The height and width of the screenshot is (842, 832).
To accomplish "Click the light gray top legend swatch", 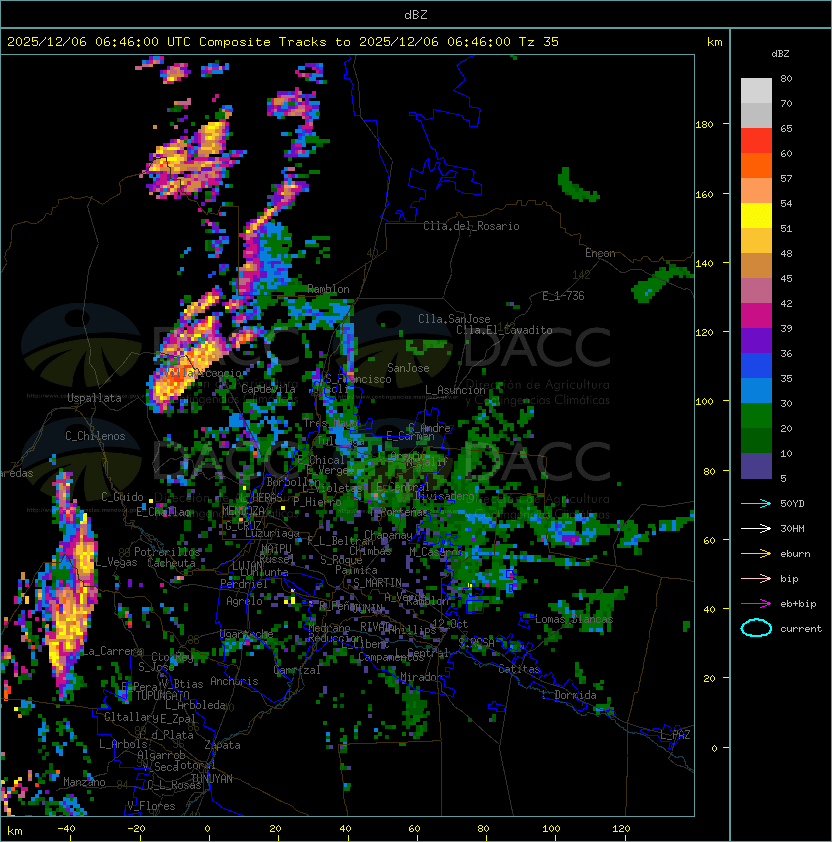I will coord(756,90).
